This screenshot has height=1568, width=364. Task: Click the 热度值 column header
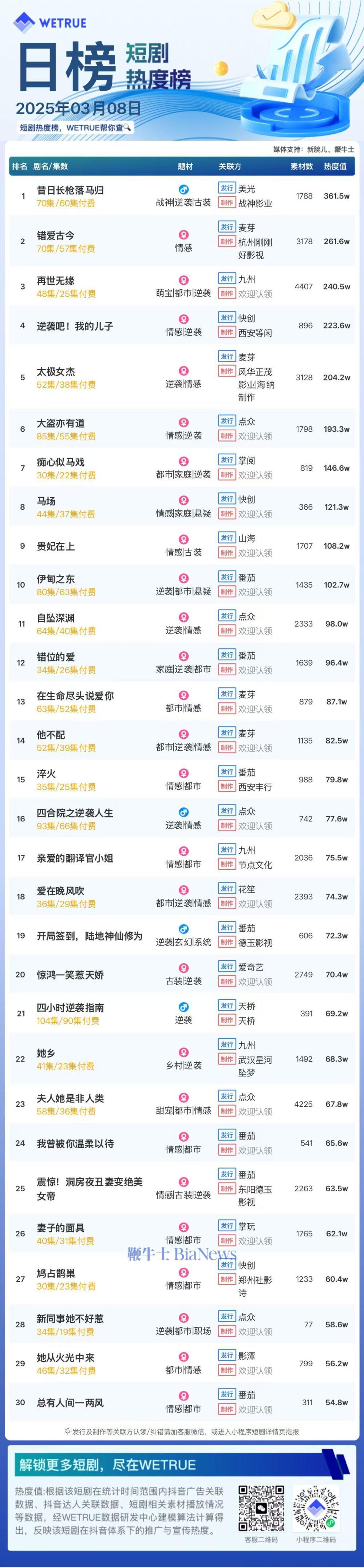pyautogui.click(x=335, y=166)
